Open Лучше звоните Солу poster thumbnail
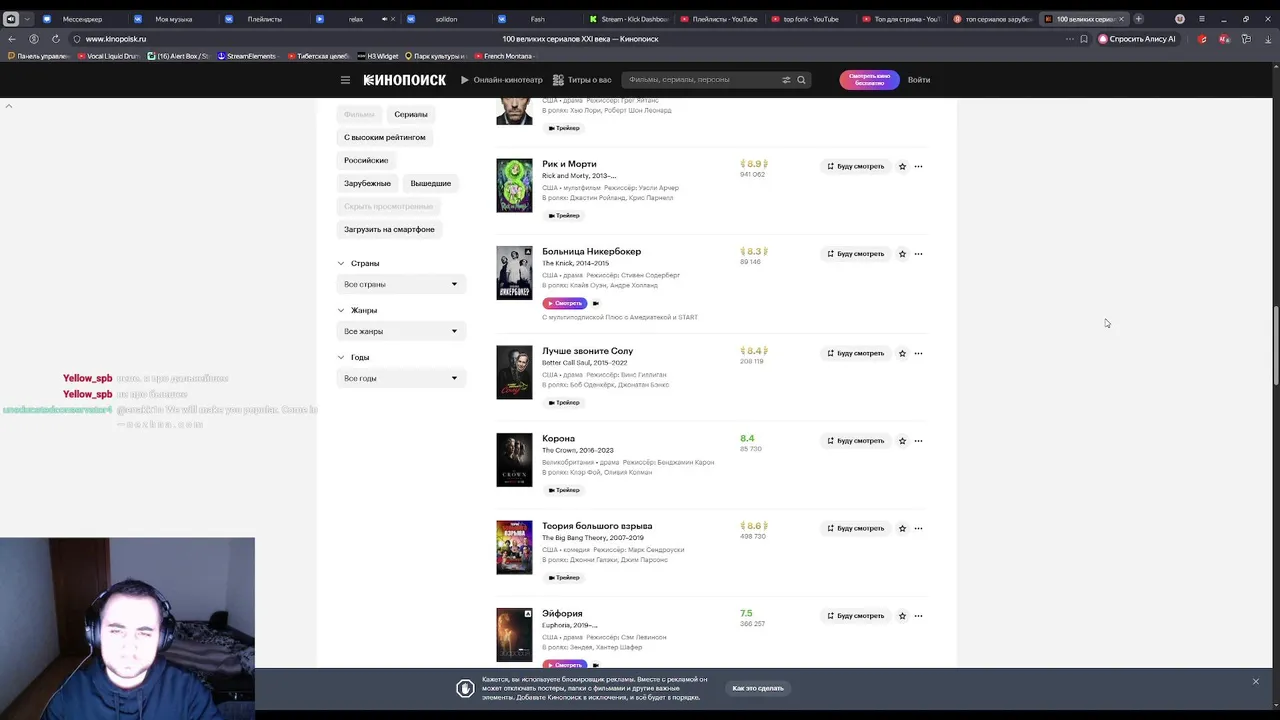The width and height of the screenshot is (1280, 720). click(514, 372)
